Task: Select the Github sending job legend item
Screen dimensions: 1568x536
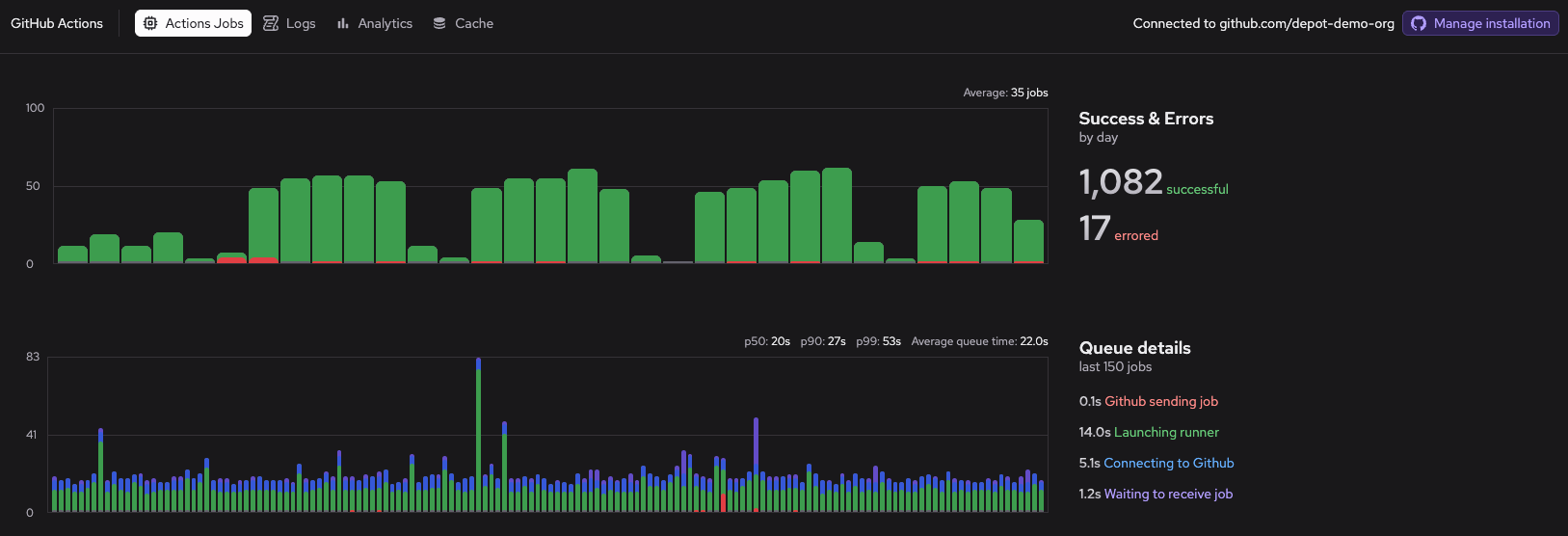Action: pyautogui.click(x=1160, y=401)
